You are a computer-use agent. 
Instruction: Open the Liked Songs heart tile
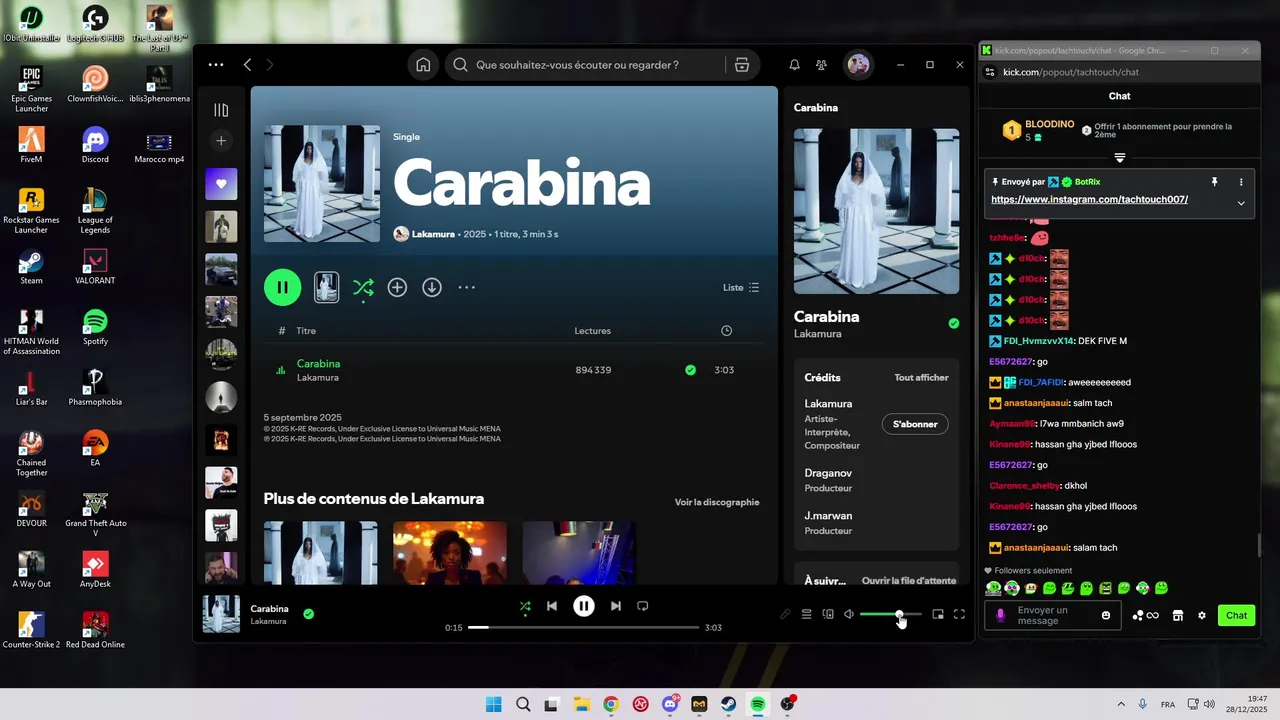tap(221, 184)
